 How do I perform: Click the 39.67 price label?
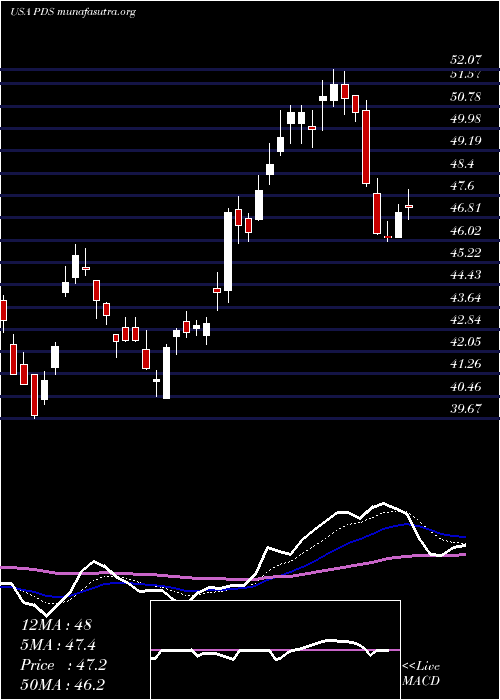click(x=466, y=409)
